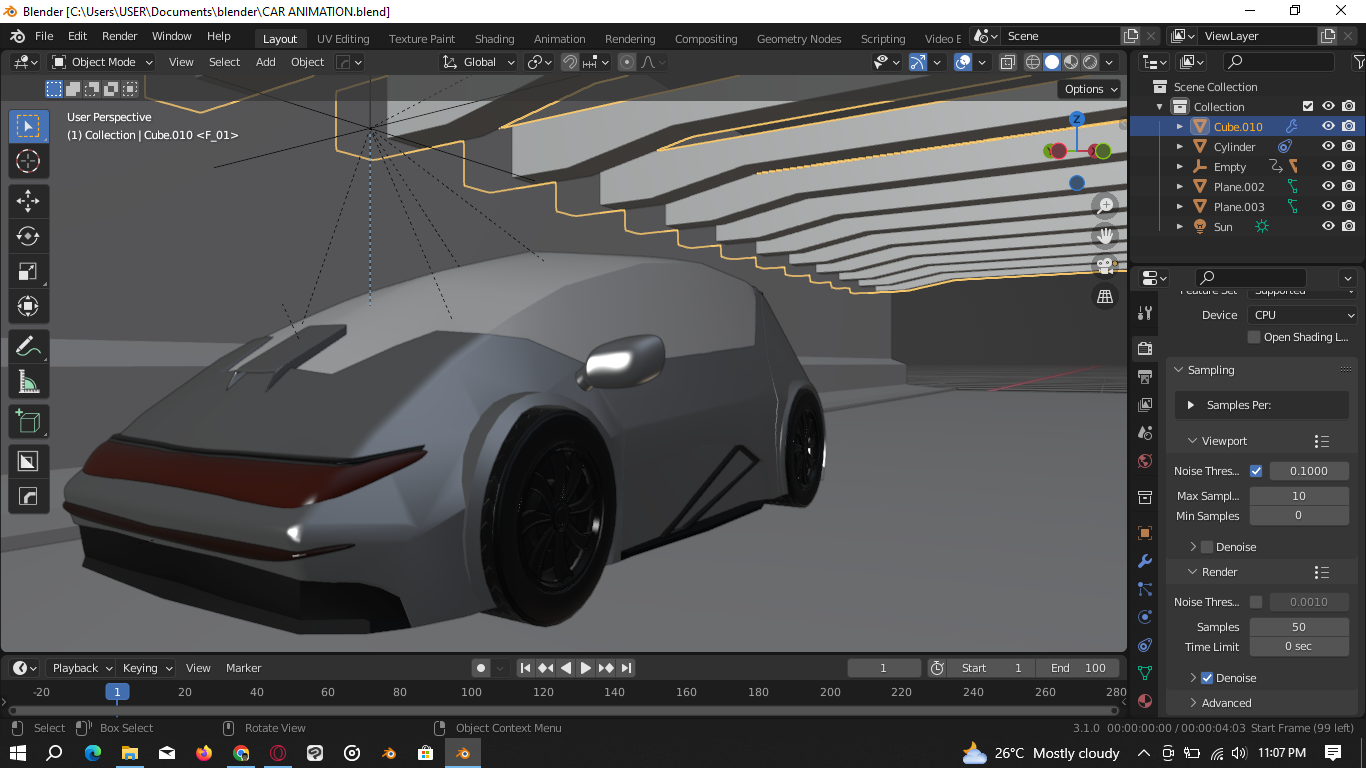Toggle viewport Denoise checkbox
Image resolution: width=1366 pixels, height=768 pixels.
(1207, 547)
